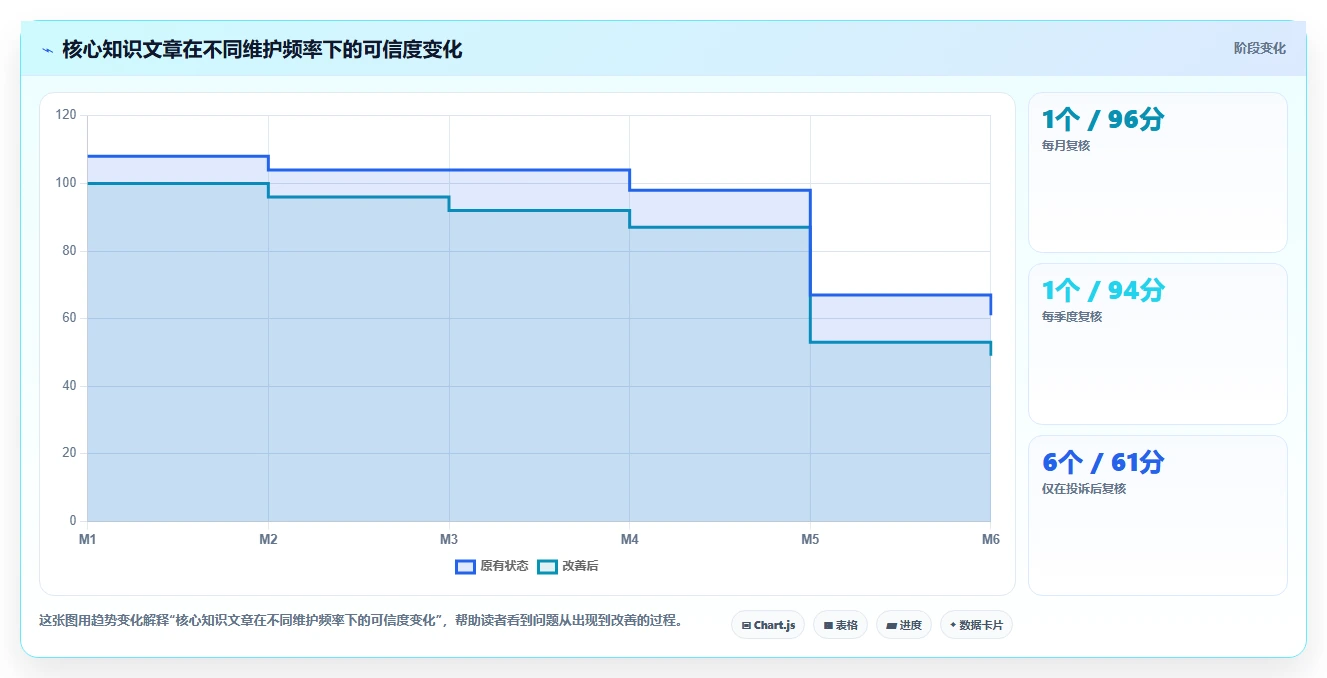Click the 120 y-axis label
Screen dimensions: 1327x678
pos(66,115)
